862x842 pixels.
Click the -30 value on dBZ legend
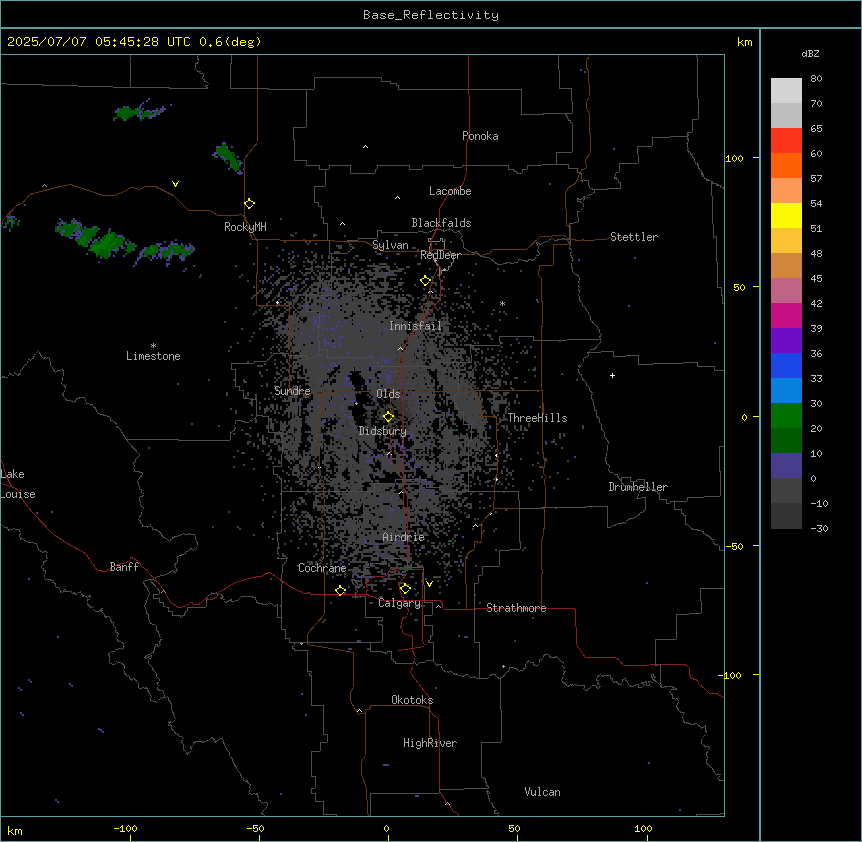point(819,528)
